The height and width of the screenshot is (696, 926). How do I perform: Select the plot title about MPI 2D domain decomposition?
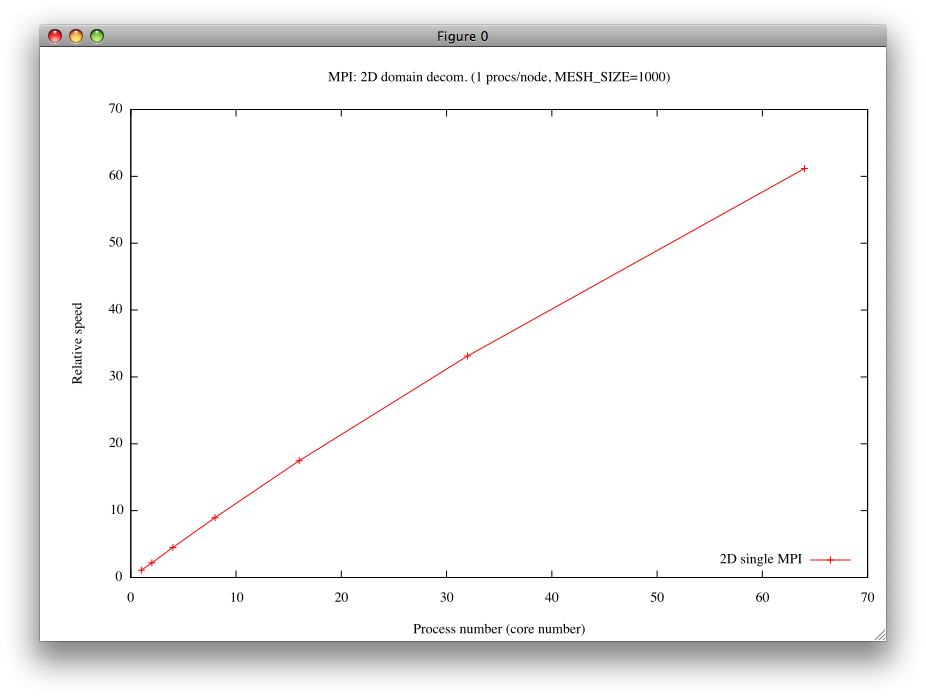click(x=499, y=77)
